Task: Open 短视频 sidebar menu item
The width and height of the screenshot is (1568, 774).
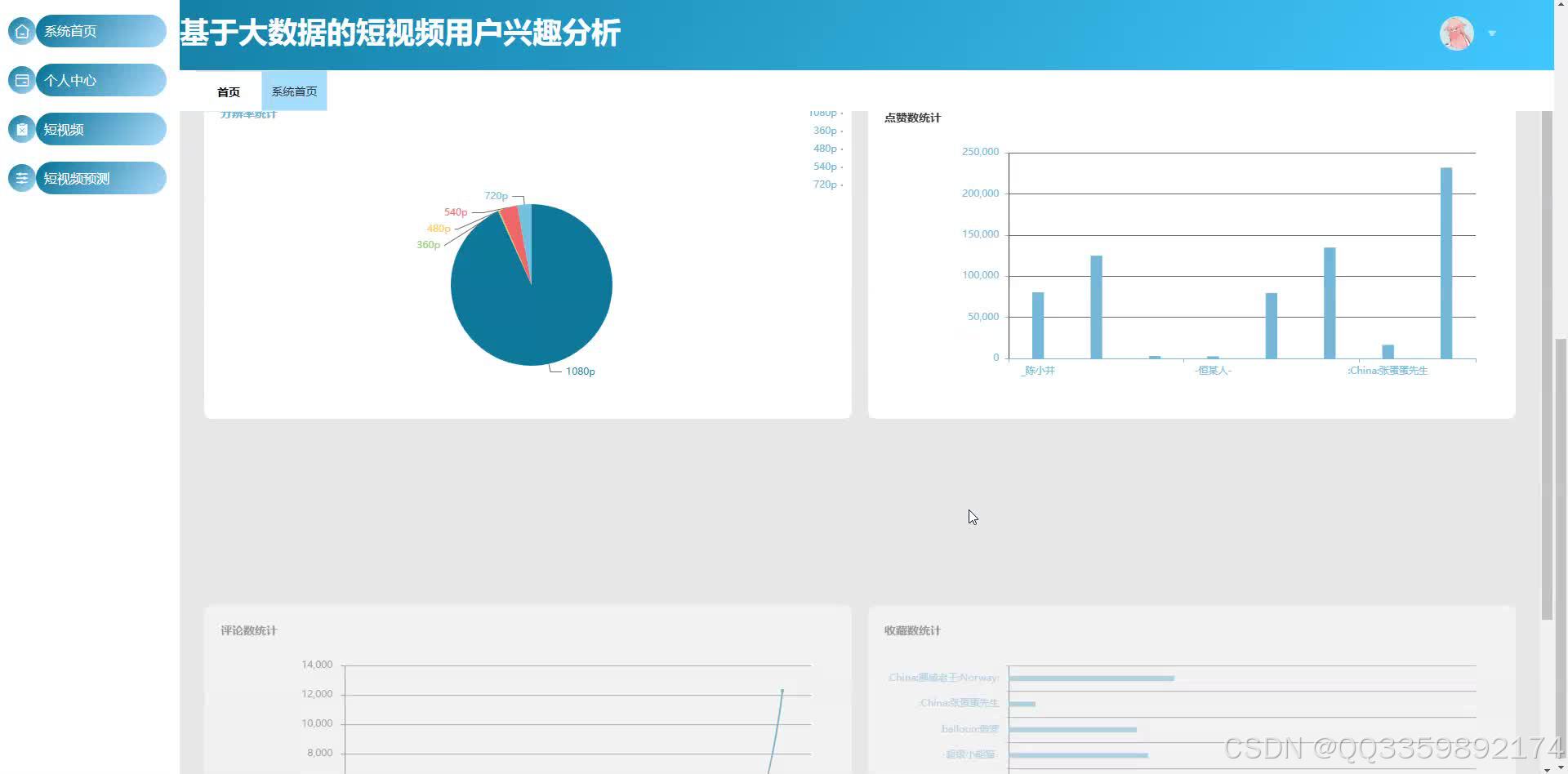Action: [100, 129]
